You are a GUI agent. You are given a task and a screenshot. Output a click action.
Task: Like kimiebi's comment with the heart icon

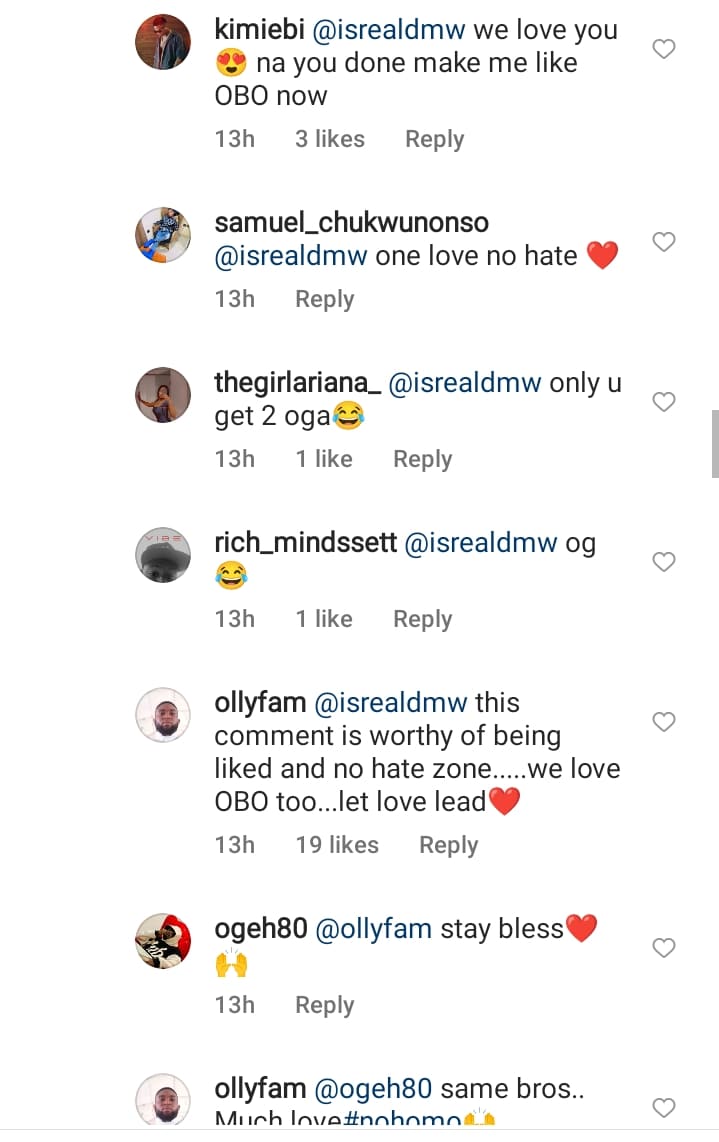[x=664, y=49]
